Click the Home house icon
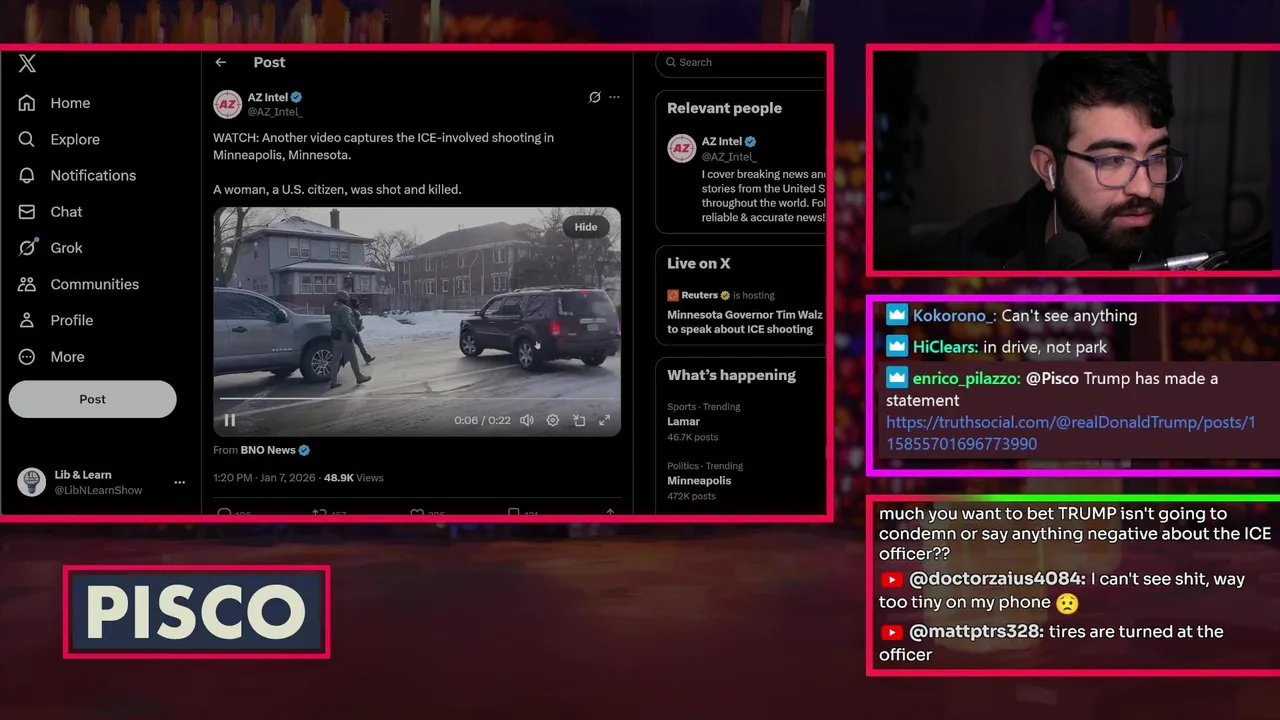1280x720 pixels. 27,103
